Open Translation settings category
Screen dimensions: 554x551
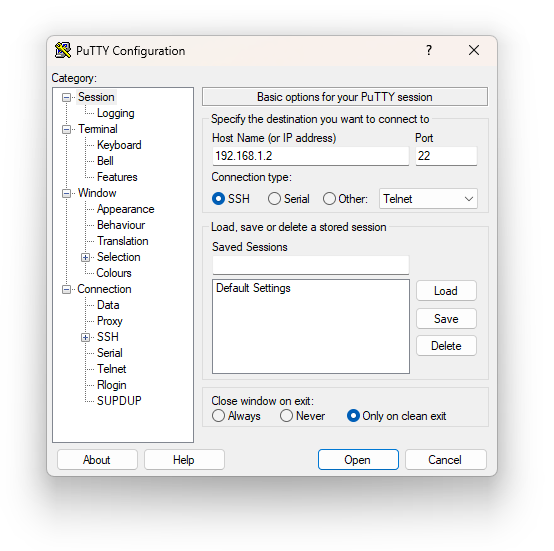pyautogui.click(x=123, y=241)
